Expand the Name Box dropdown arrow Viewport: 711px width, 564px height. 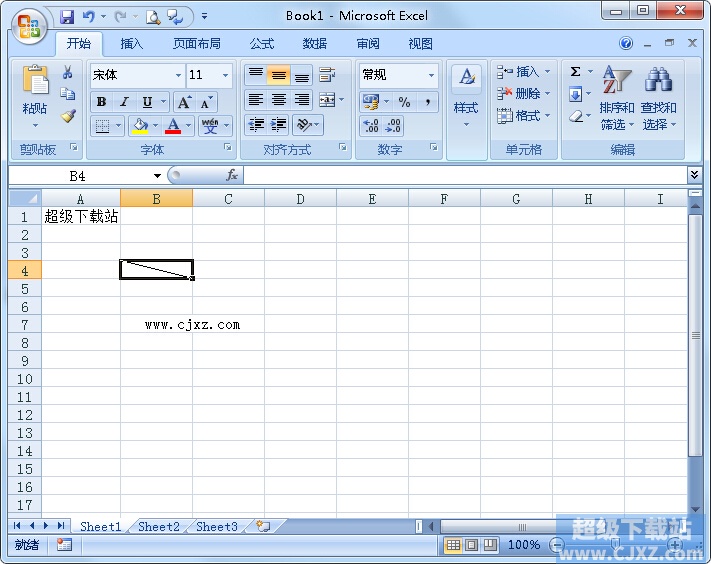click(157, 176)
